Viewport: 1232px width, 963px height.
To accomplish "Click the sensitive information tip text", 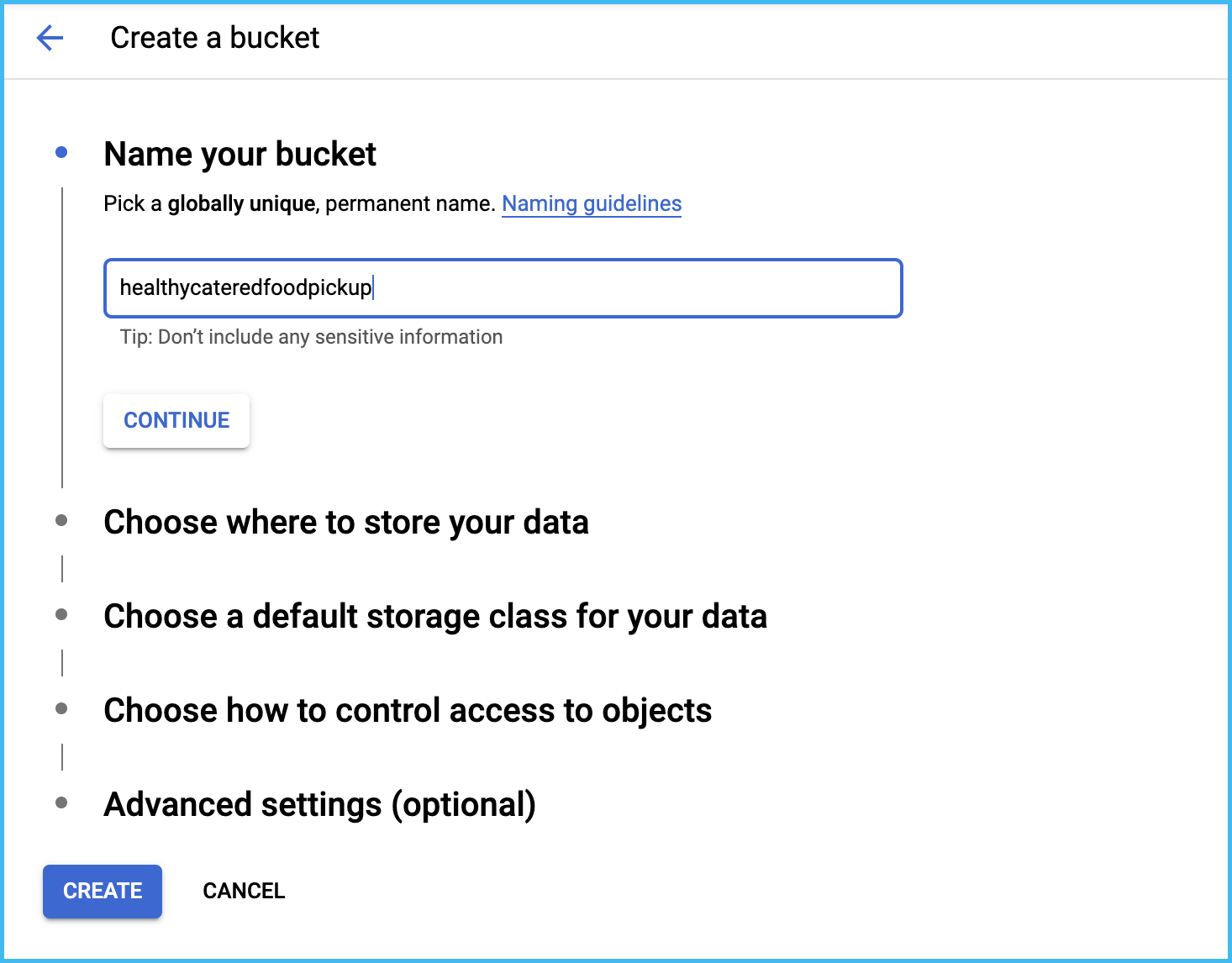I will click(x=311, y=337).
